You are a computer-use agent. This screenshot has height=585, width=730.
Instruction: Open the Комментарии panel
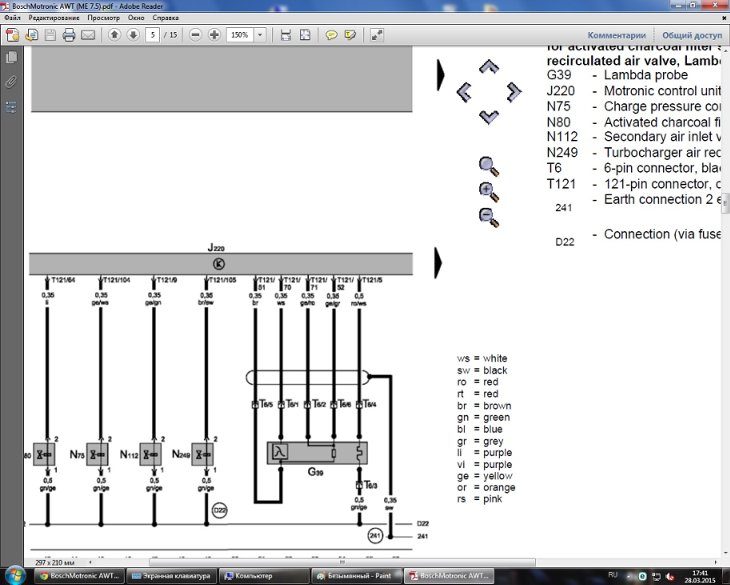616,35
